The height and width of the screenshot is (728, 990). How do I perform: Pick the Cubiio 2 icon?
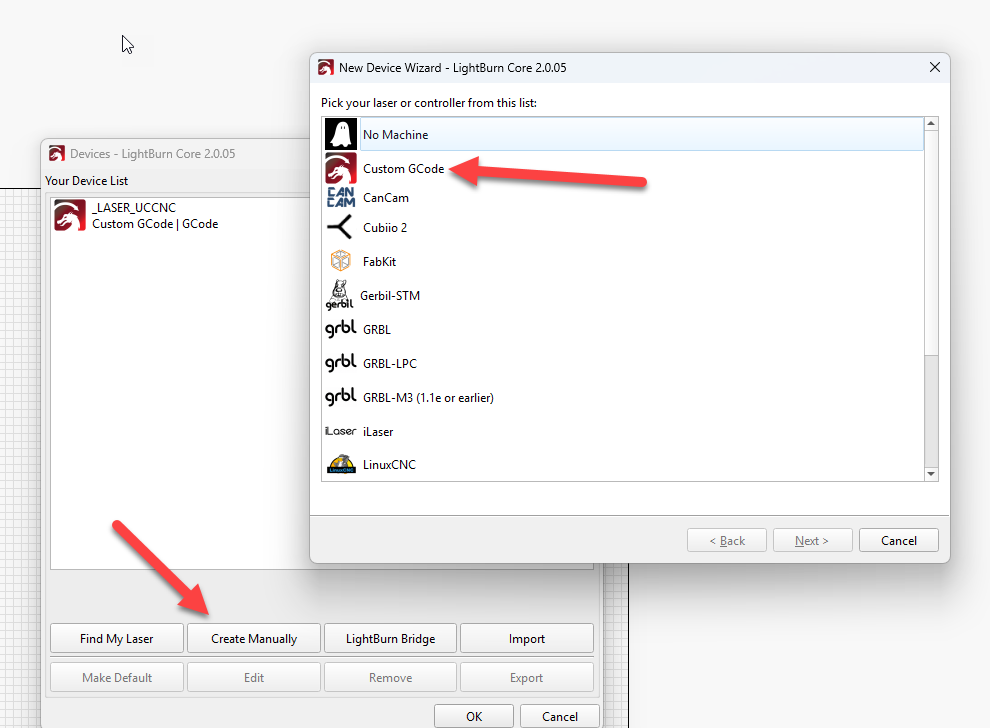[x=340, y=227]
